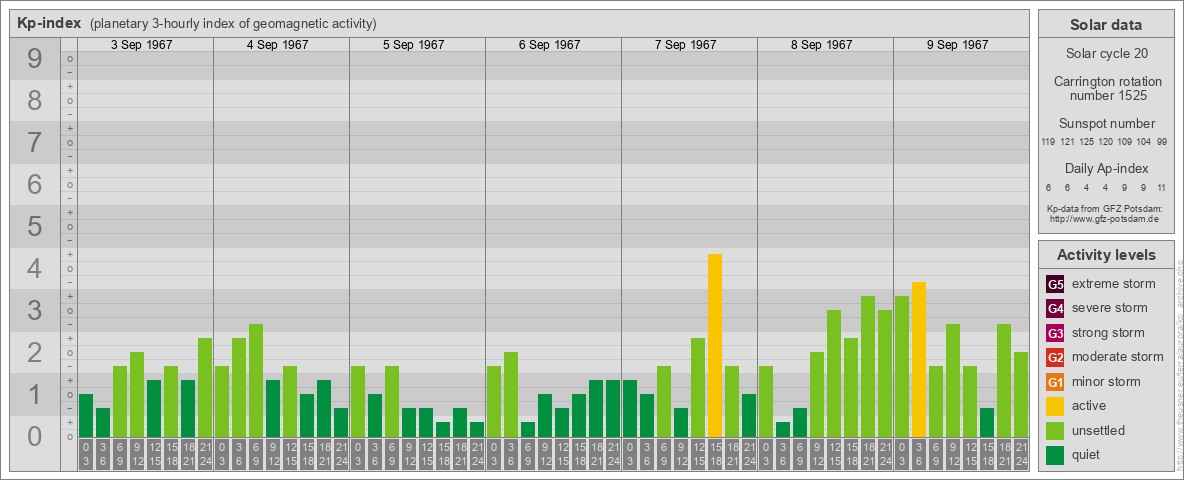Click the 'Sunspot number' label
The width and height of the screenshot is (1184, 480).
tap(1106, 124)
